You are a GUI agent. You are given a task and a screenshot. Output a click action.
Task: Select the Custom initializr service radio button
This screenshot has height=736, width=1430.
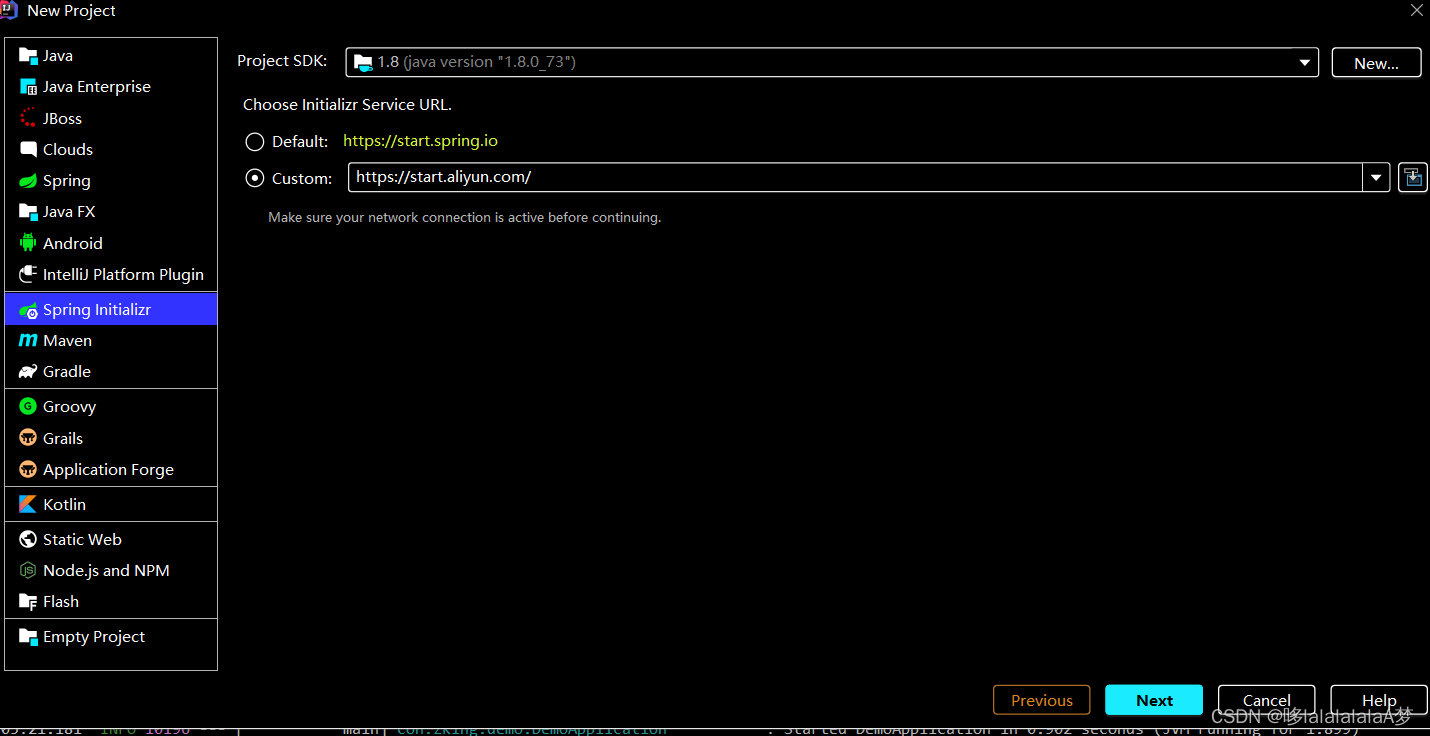[254, 178]
